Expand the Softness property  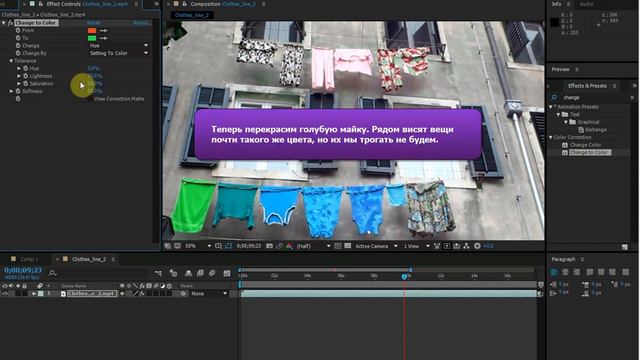click(11, 91)
